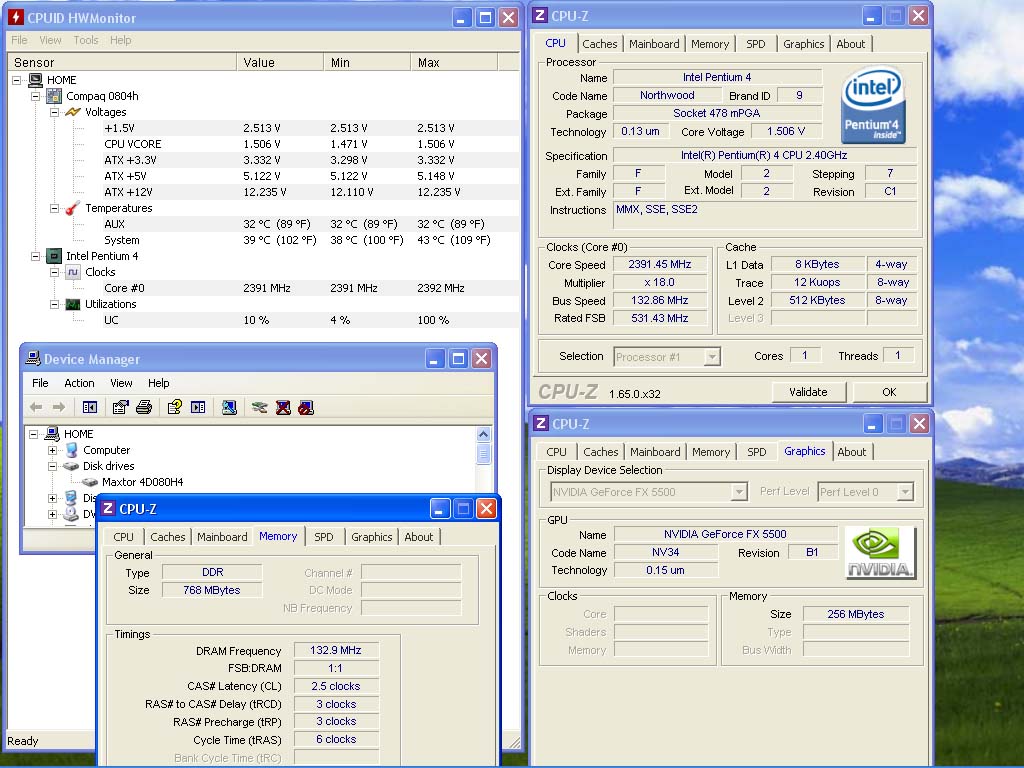Toggle the Show/Hide Console Tree toolbar icon
Screen dimensions: 1024x768
[x=90, y=408]
